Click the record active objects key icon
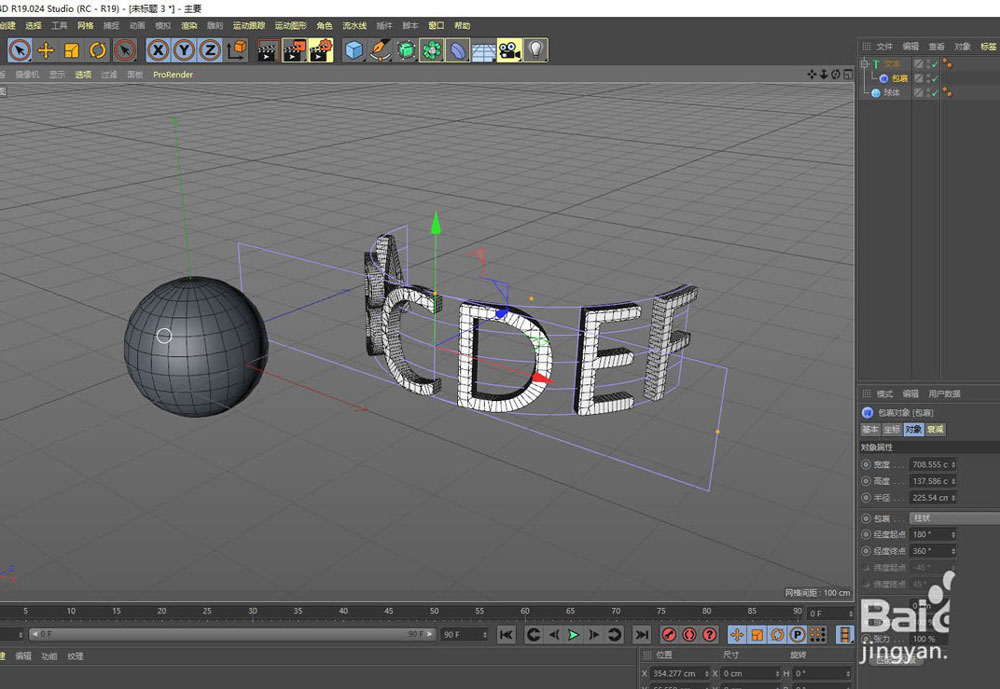The width and height of the screenshot is (1000, 689). (x=668, y=634)
